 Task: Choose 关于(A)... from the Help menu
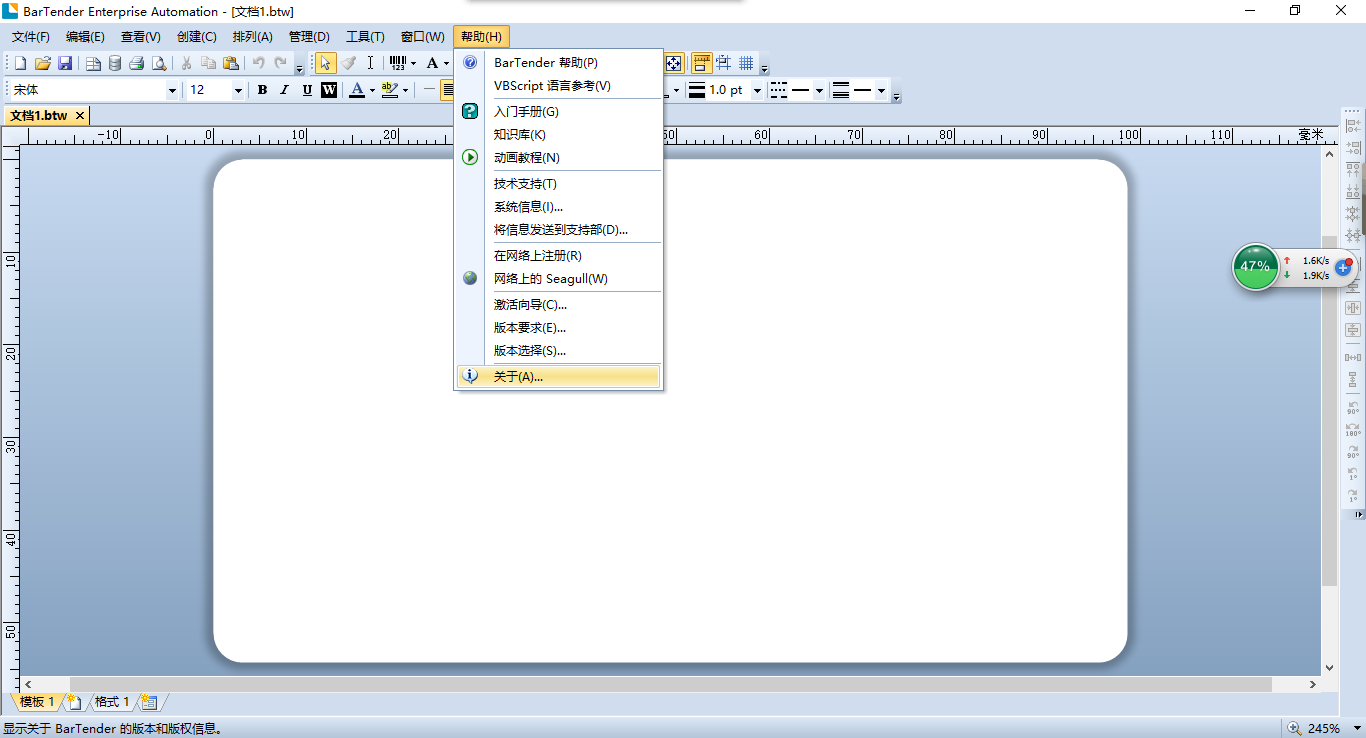[x=518, y=377]
